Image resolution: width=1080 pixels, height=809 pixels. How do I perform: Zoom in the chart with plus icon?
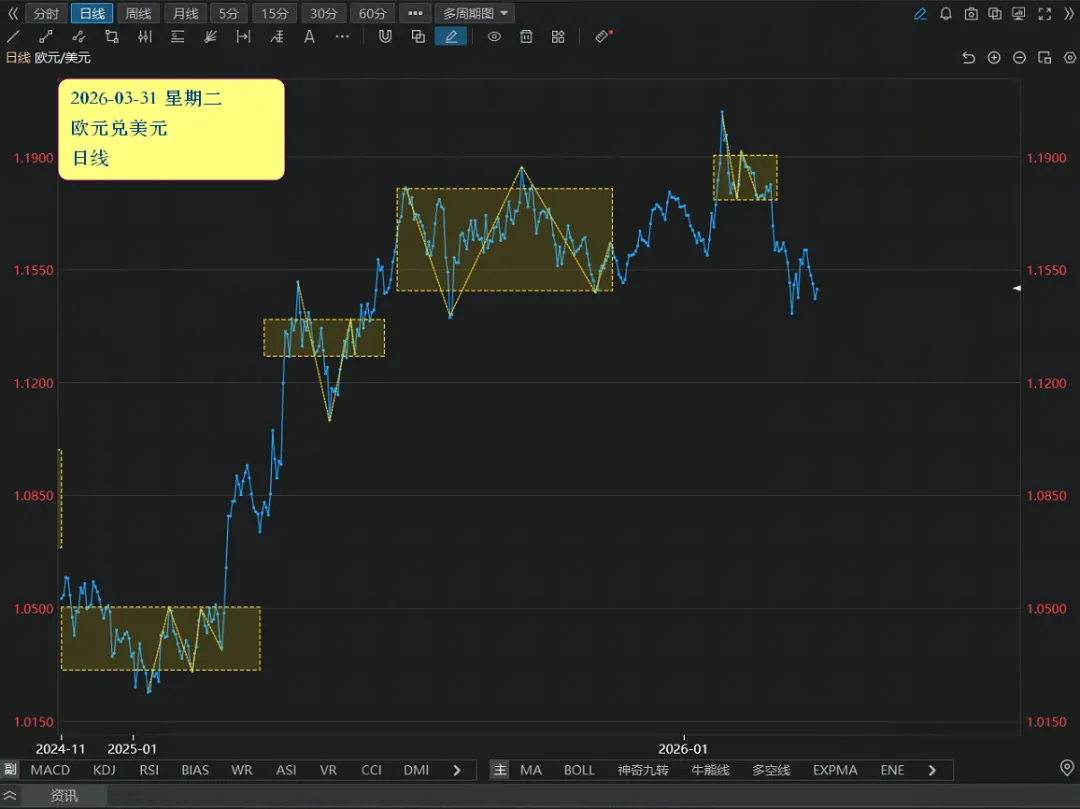[994, 58]
